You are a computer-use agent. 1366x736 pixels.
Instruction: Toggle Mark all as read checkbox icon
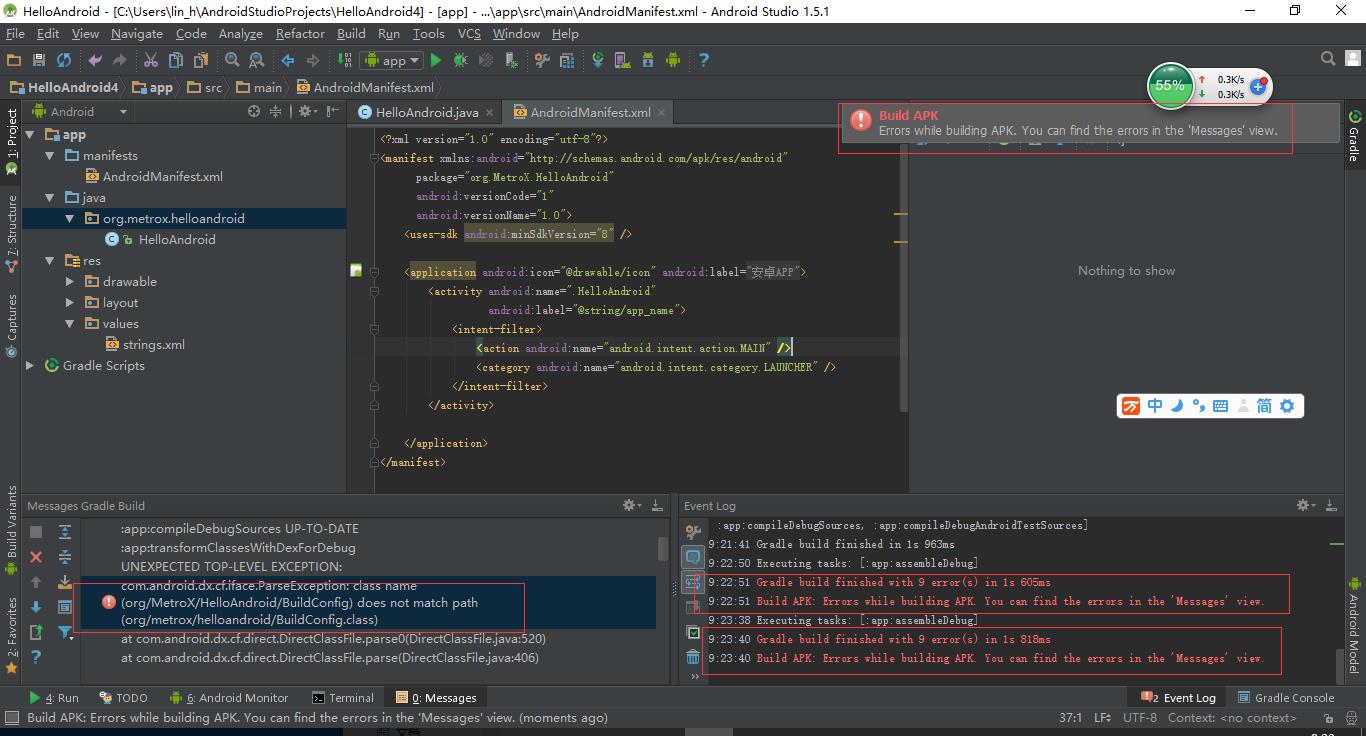(x=693, y=632)
